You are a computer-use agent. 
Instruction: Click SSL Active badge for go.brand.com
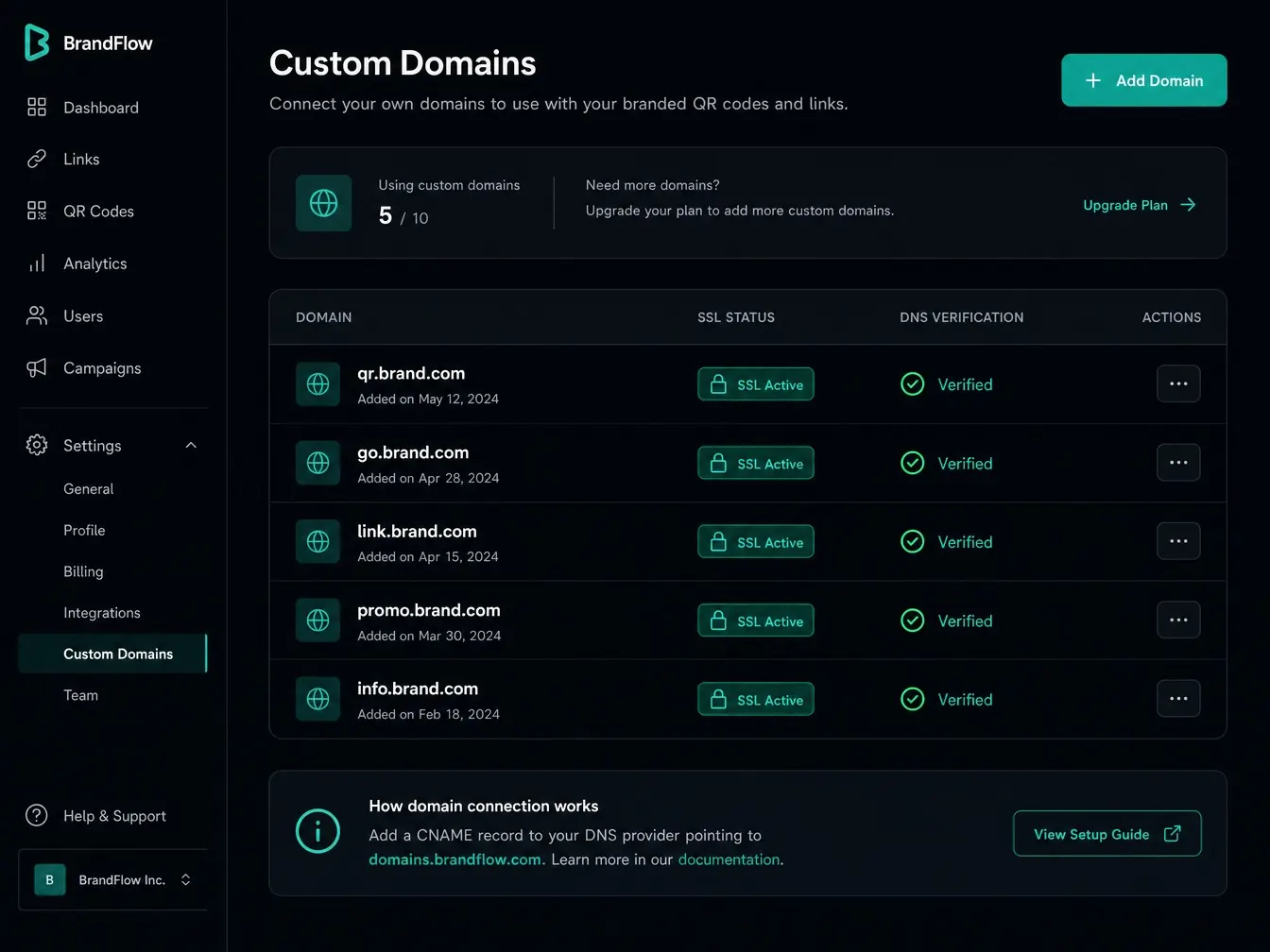point(756,463)
